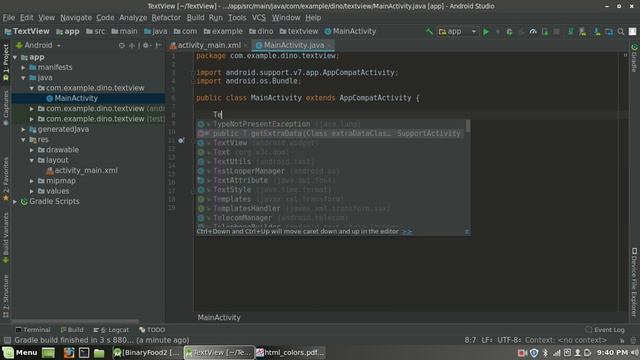This screenshot has width=640, height=360.
Task: Click the hide Project panel icon
Action: click(158, 45)
